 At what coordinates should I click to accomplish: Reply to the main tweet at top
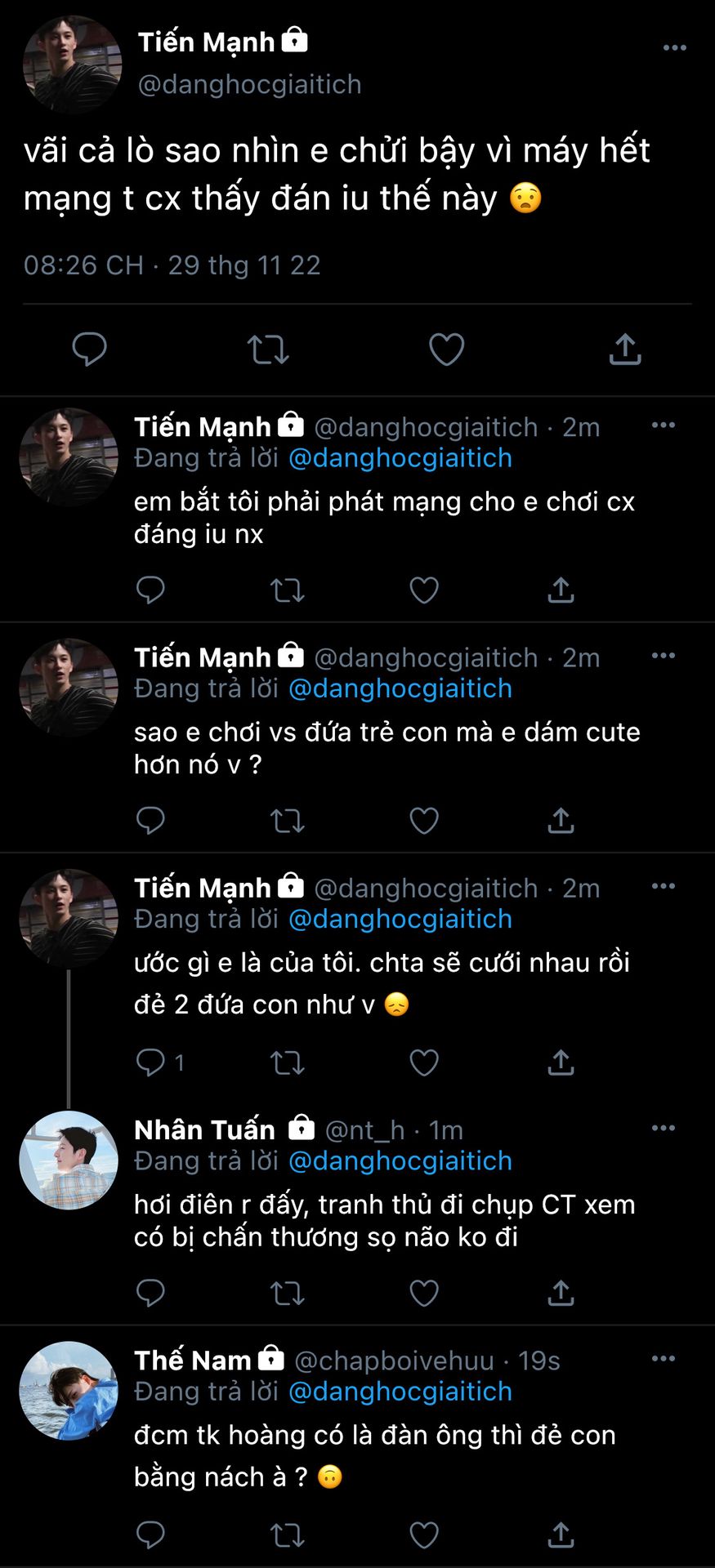[89, 350]
